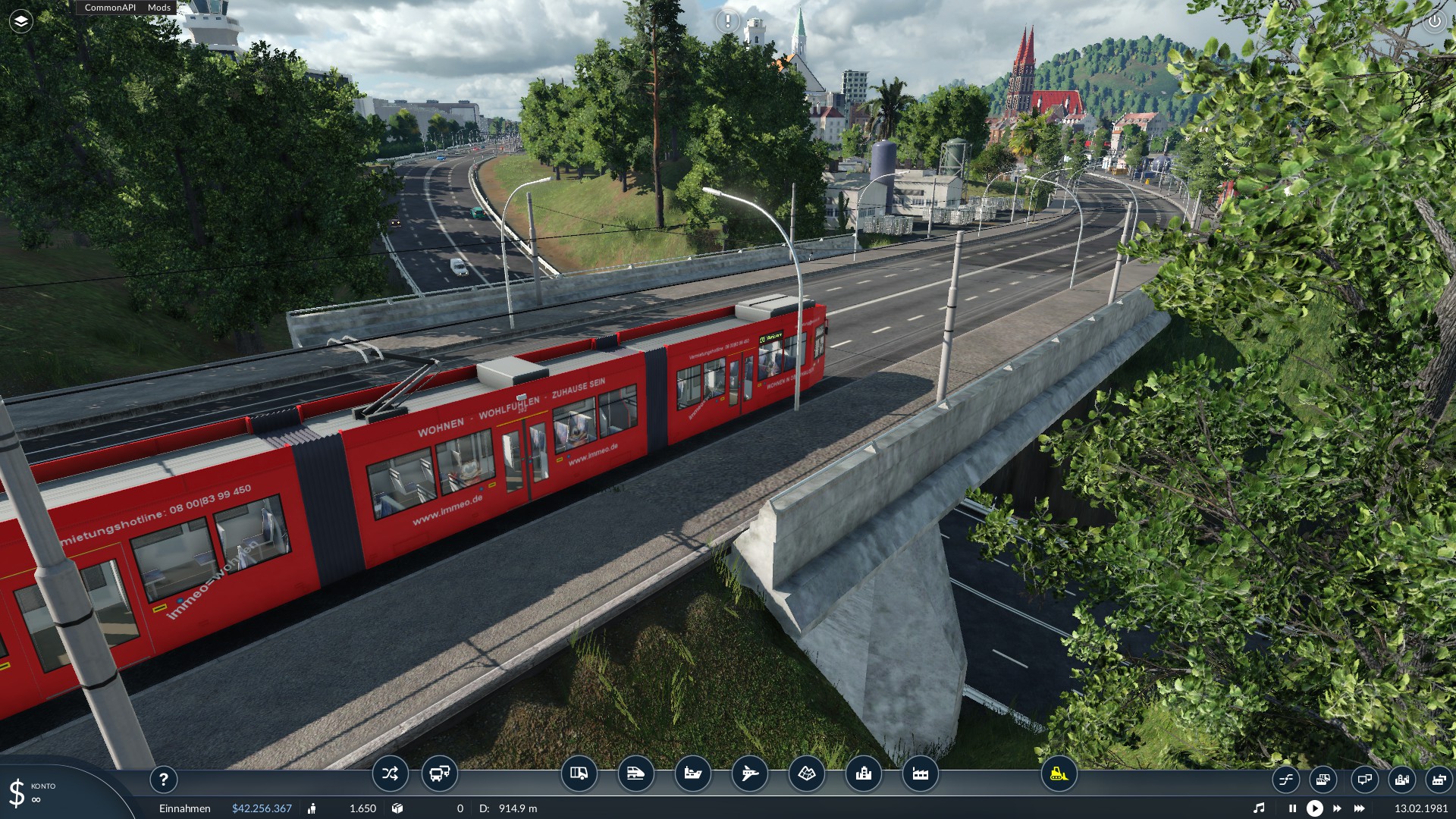Click the passenger count 1.650
This screenshot has width=1456, height=819.
362,808
